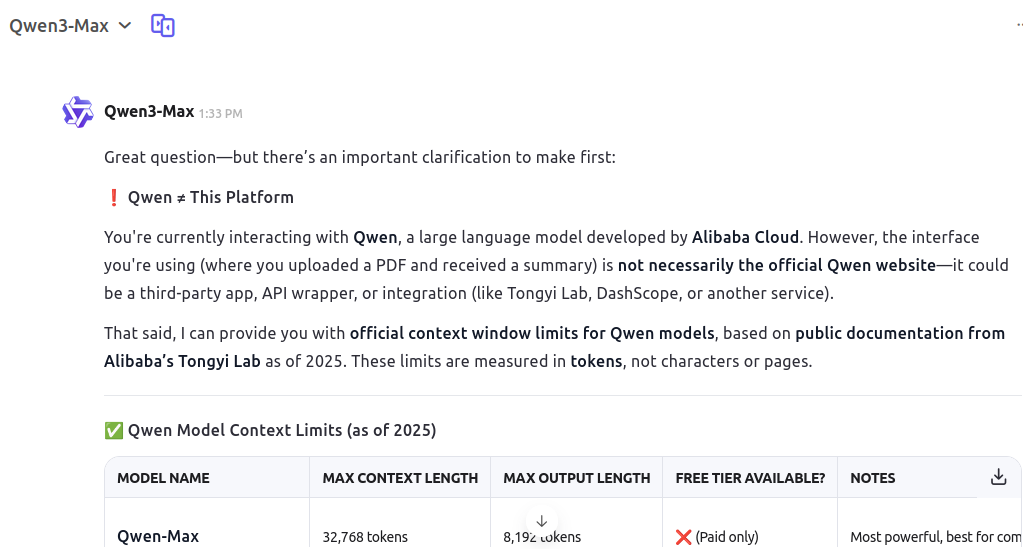The width and height of the screenshot is (1023, 549).
Task: Click the red exclamation mark emoji
Action: coord(113,197)
